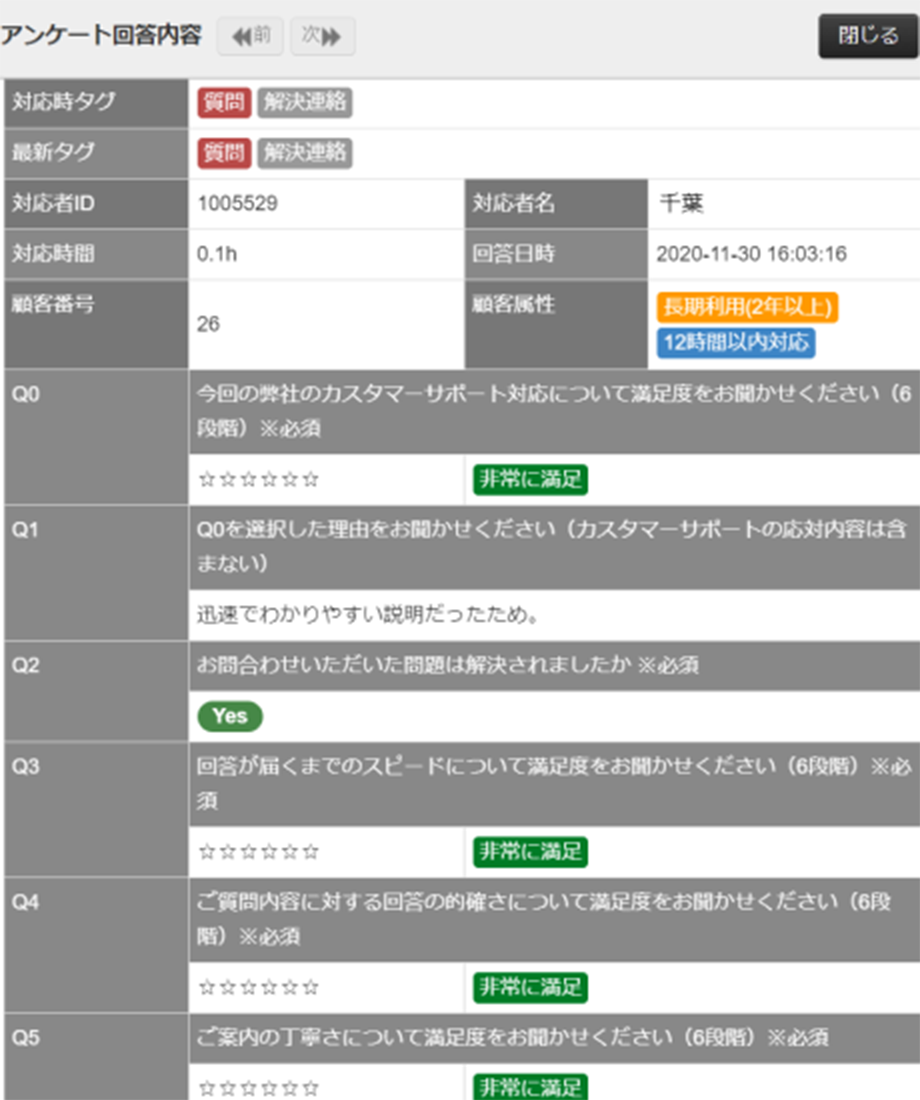Click the 解決連絡 tag in 最新タグ row
This screenshot has width=920, height=1100.
[x=304, y=153]
